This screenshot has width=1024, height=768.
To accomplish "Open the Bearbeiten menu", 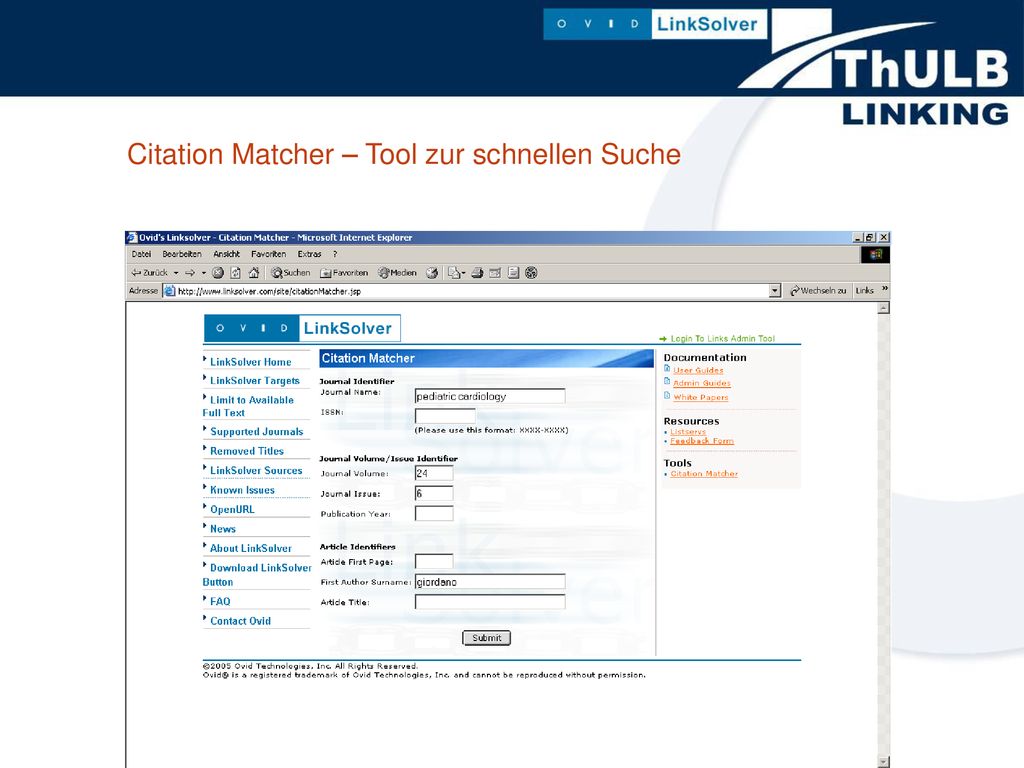I will pos(182,254).
